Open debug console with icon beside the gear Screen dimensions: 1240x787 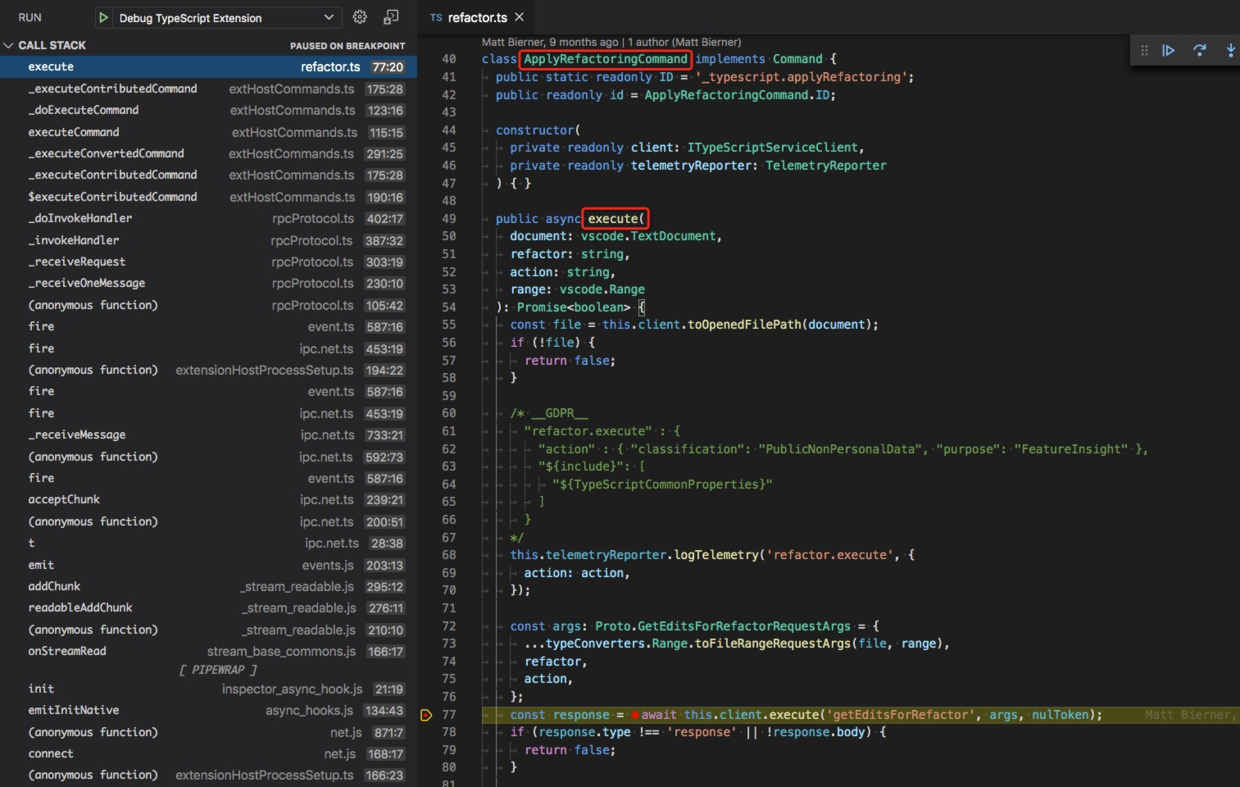(x=391, y=17)
